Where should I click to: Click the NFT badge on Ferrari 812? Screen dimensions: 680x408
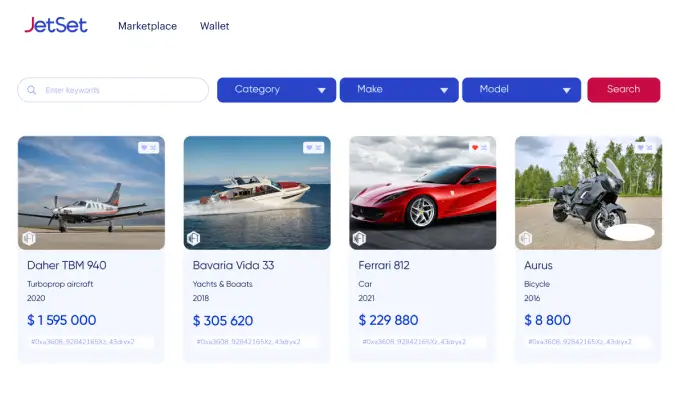pos(360,239)
